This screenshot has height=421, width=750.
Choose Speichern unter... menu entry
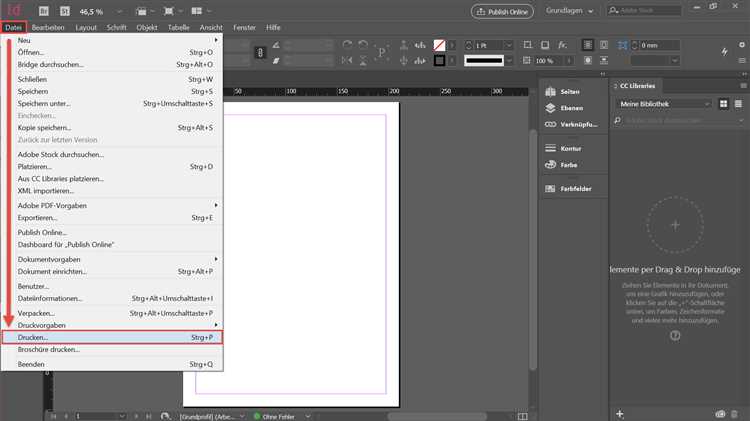click(112, 103)
